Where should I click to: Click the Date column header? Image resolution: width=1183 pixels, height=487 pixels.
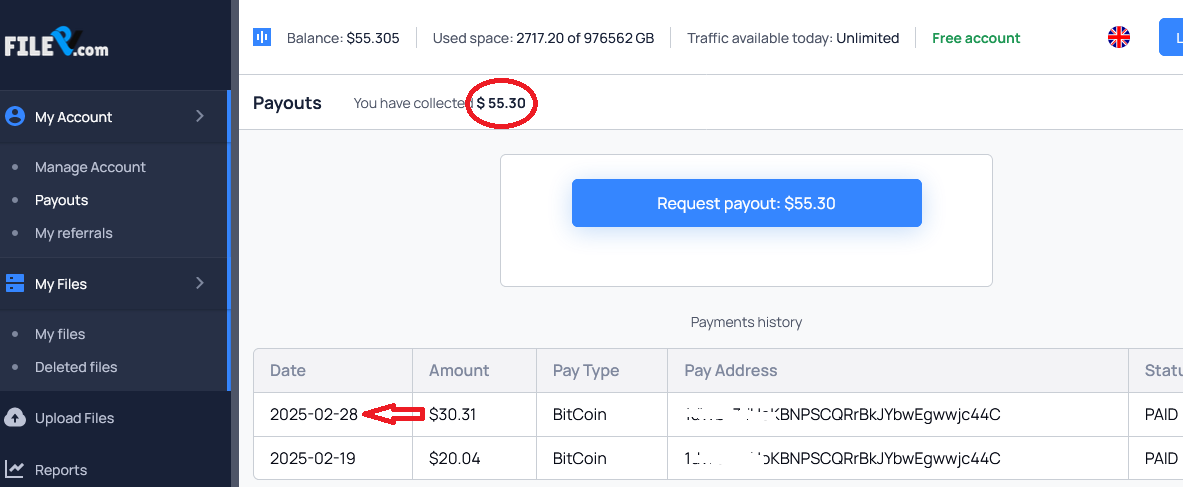tap(287, 371)
